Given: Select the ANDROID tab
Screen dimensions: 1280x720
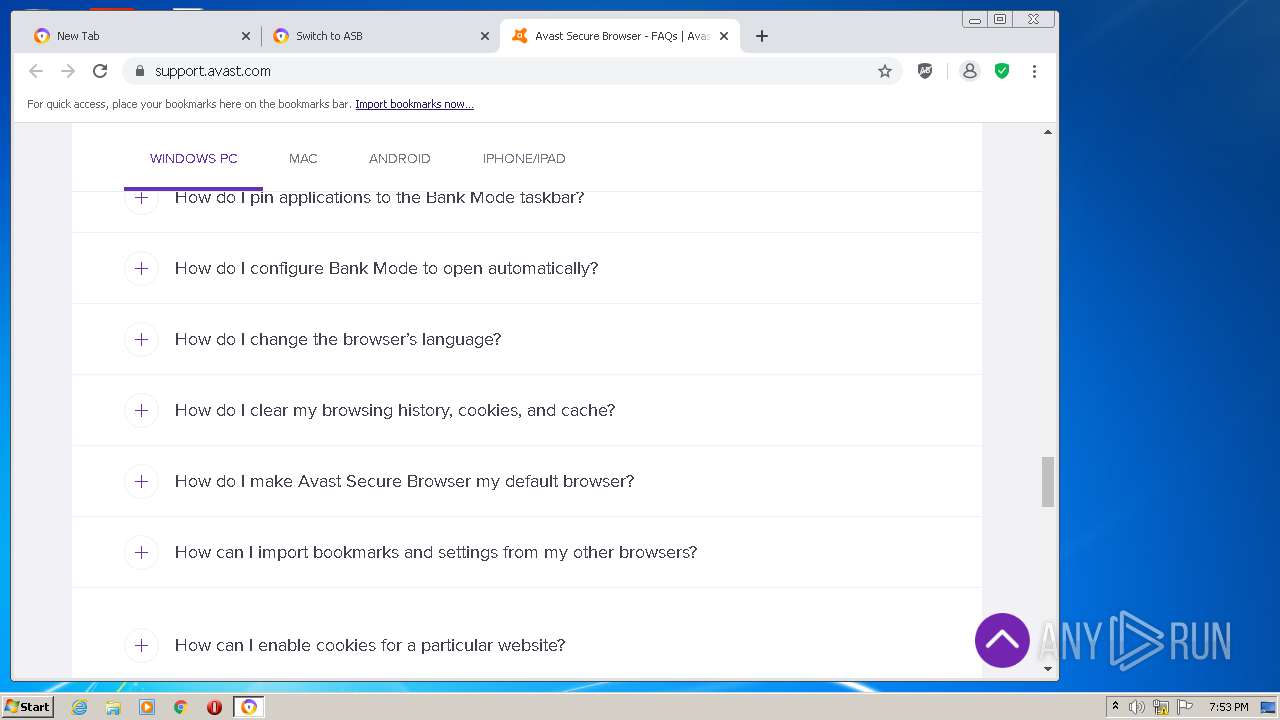Looking at the screenshot, I should [x=399, y=158].
